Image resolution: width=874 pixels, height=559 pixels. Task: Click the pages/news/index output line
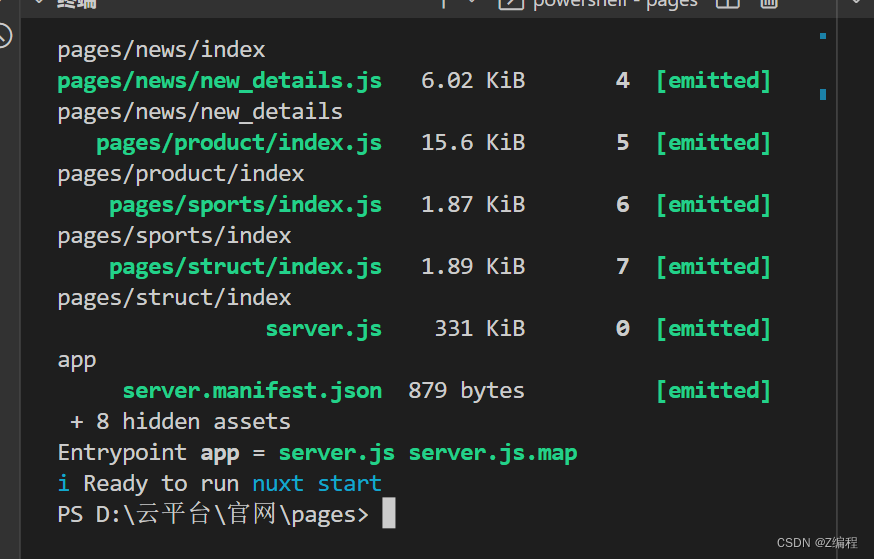pyautogui.click(x=161, y=50)
